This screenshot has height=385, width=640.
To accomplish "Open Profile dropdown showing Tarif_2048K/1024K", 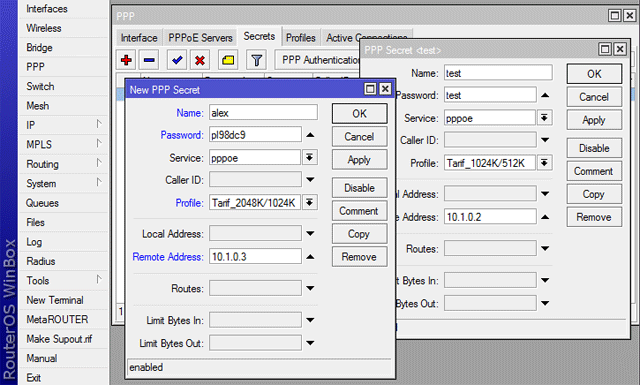I will (310, 202).
